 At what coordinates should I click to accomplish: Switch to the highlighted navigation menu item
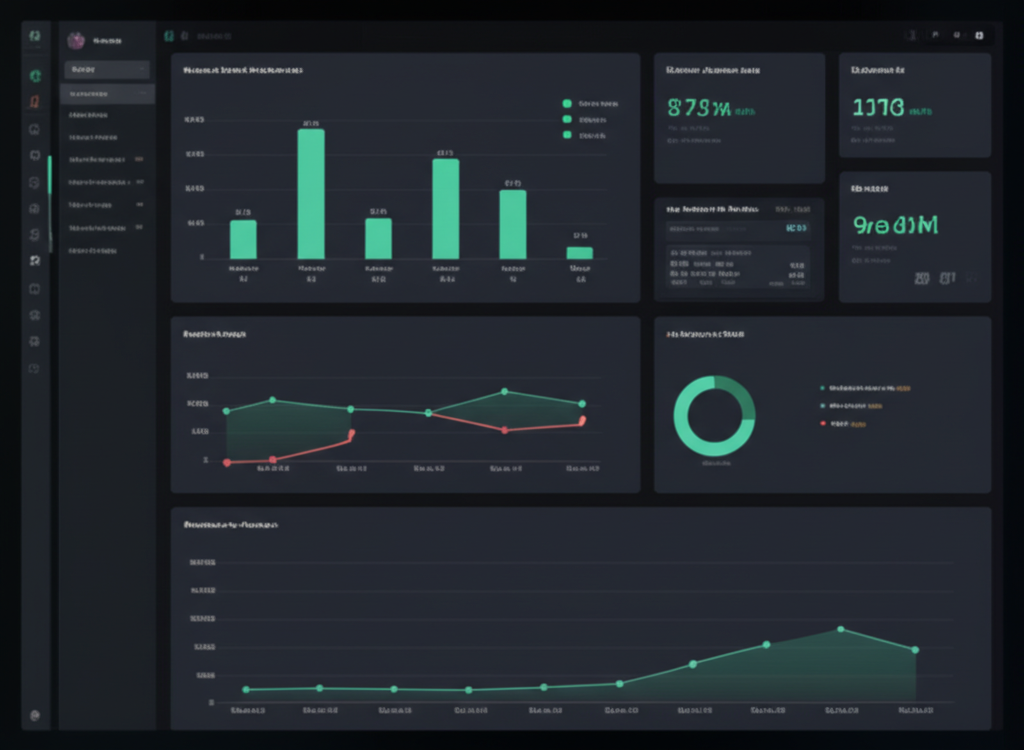[x=107, y=92]
